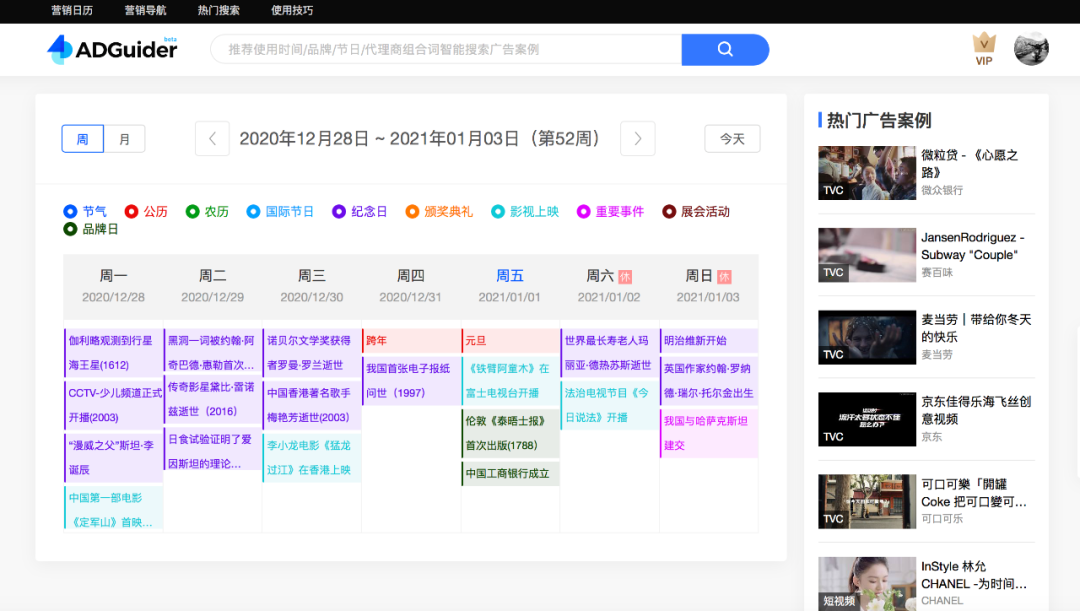The width and height of the screenshot is (1080, 611).
Task: Select the 元旦 event on Friday
Action: pos(510,340)
